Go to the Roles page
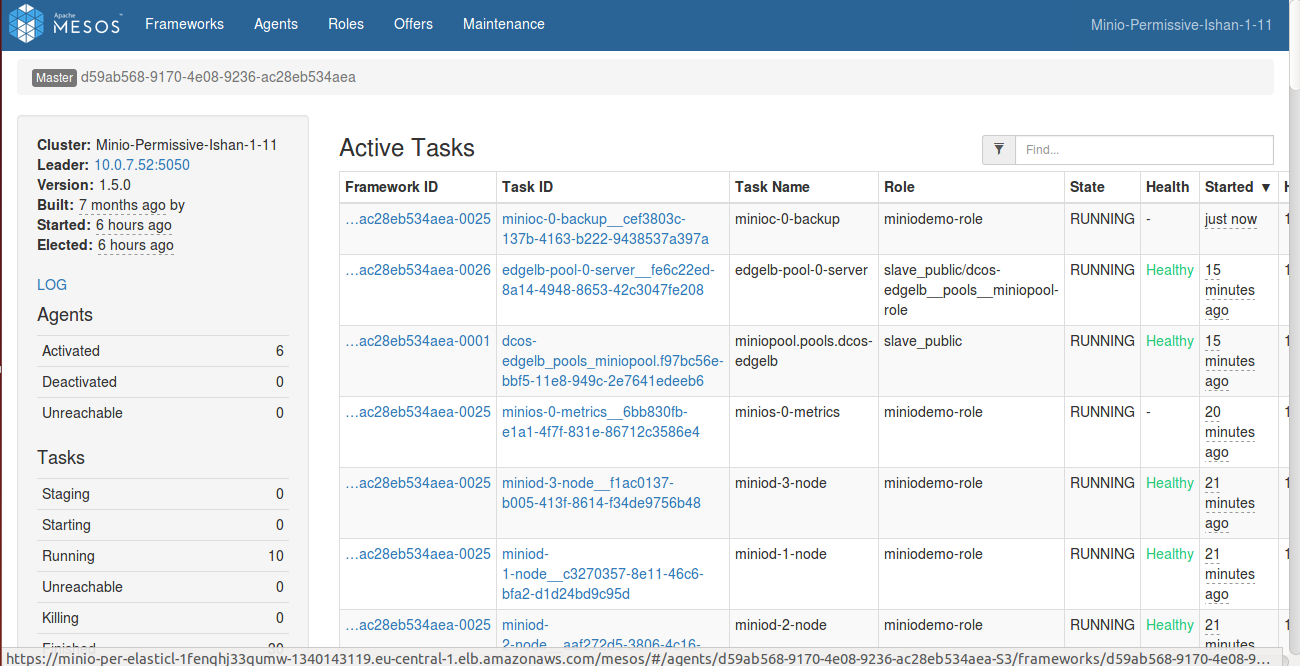The width and height of the screenshot is (1300, 666). (346, 24)
